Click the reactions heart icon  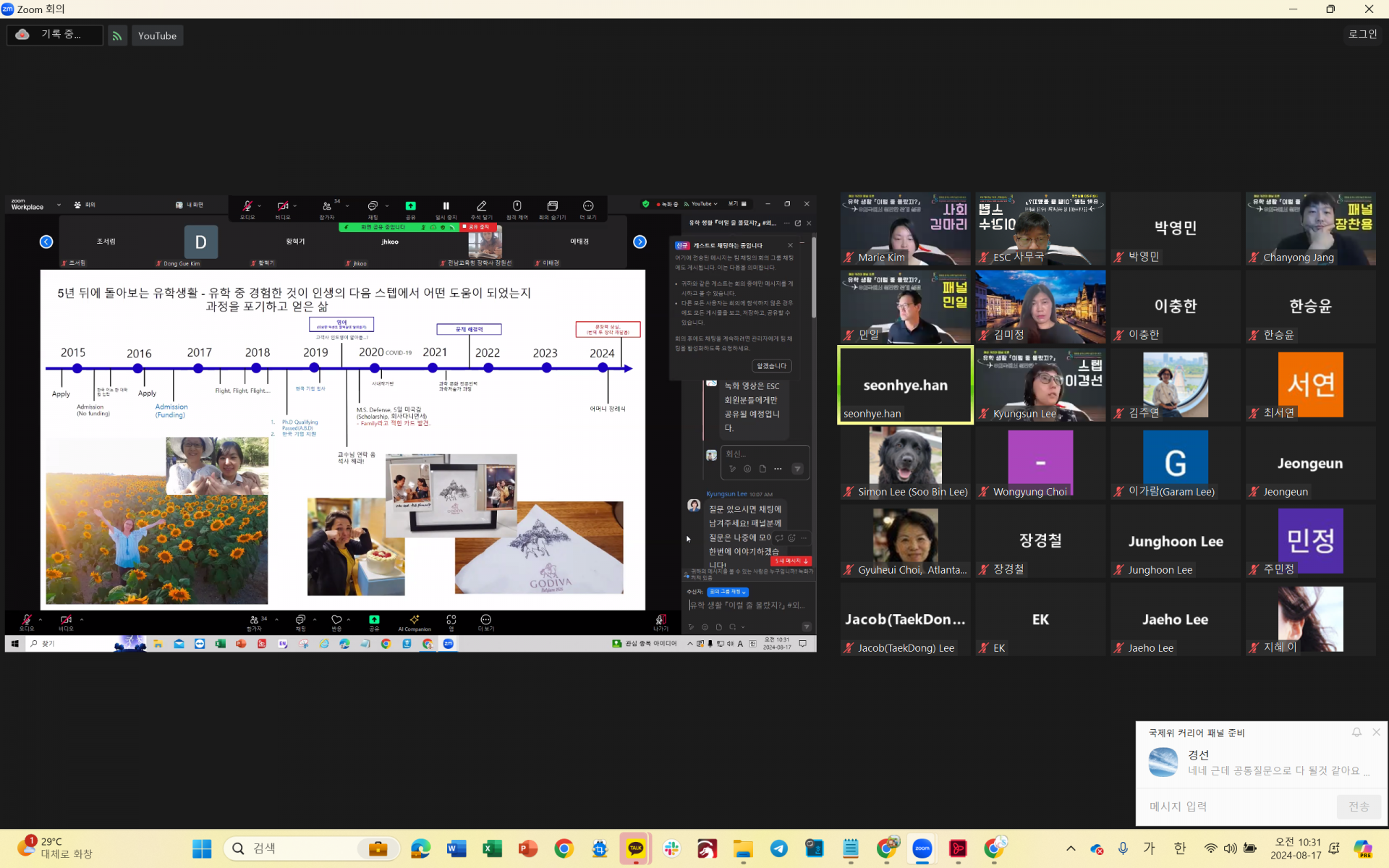point(336,620)
